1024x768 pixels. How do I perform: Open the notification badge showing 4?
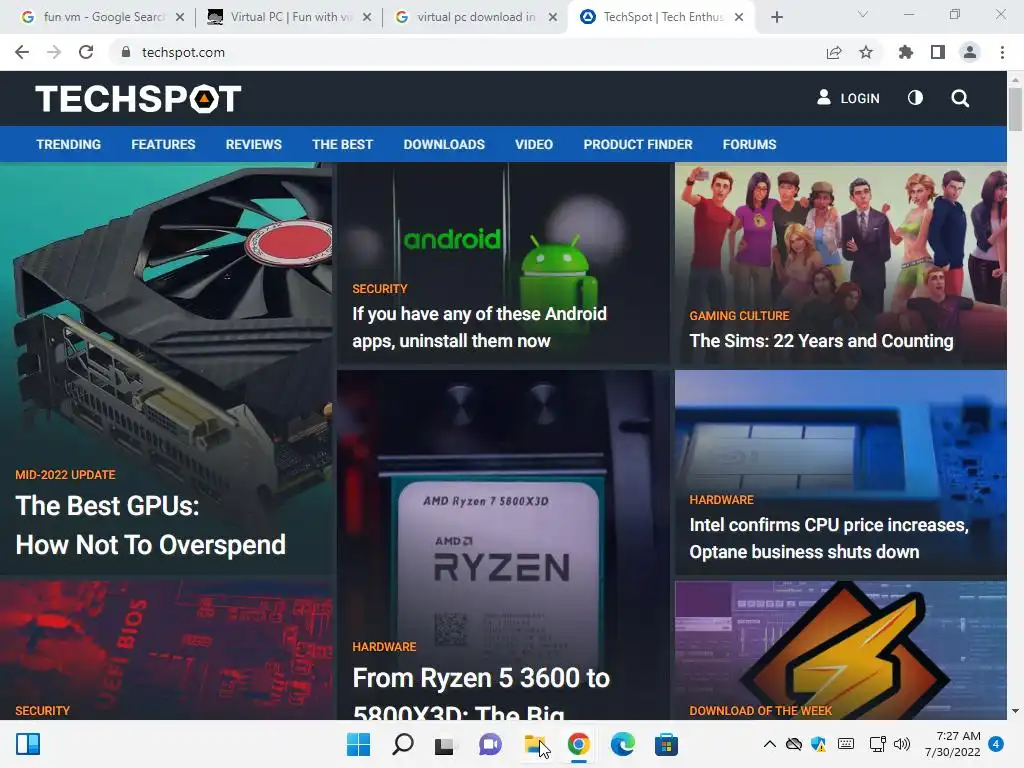pos(996,744)
